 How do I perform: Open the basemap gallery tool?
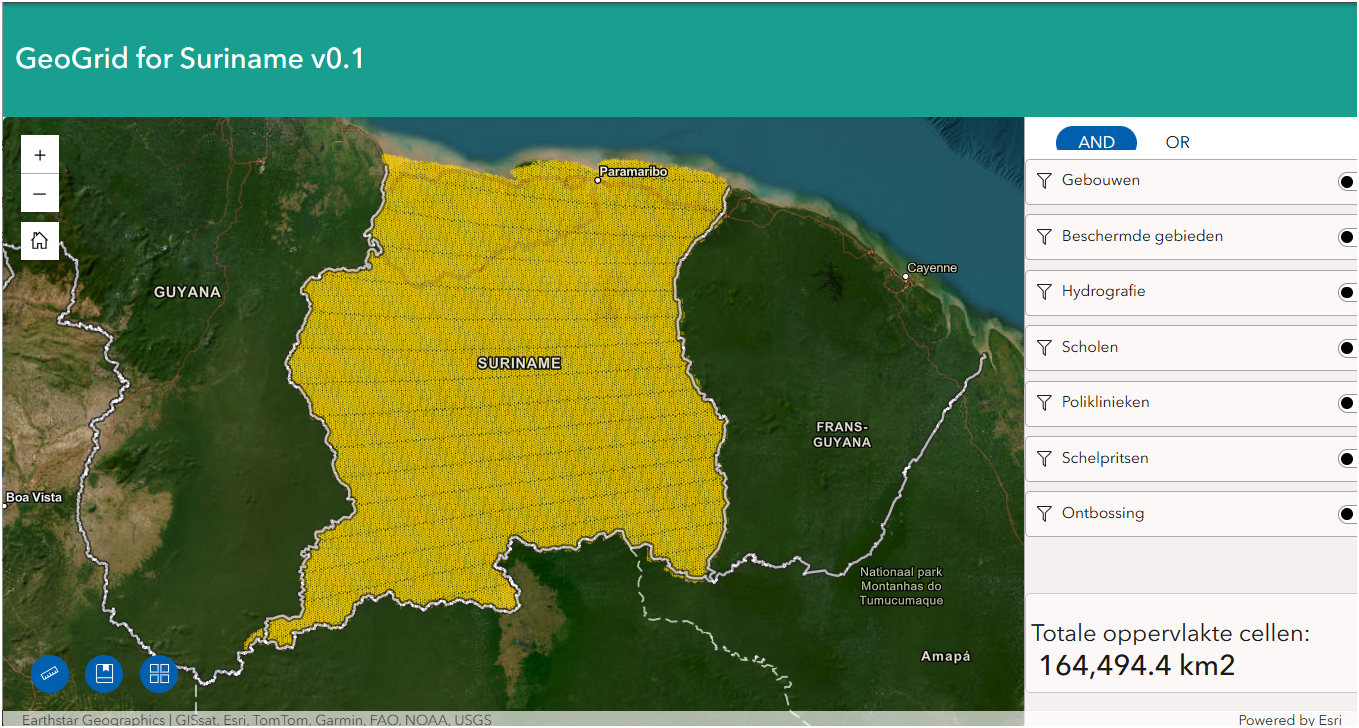click(159, 674)
